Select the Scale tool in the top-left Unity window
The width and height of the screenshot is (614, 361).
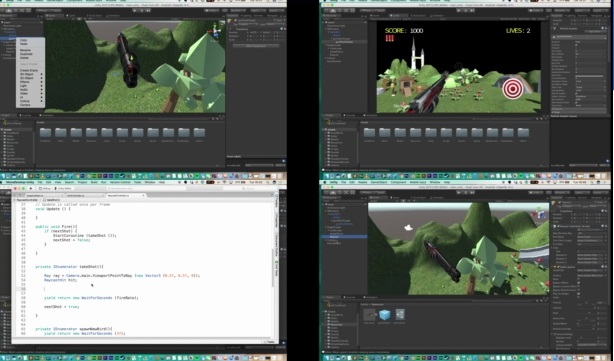[x=22, y=10]
